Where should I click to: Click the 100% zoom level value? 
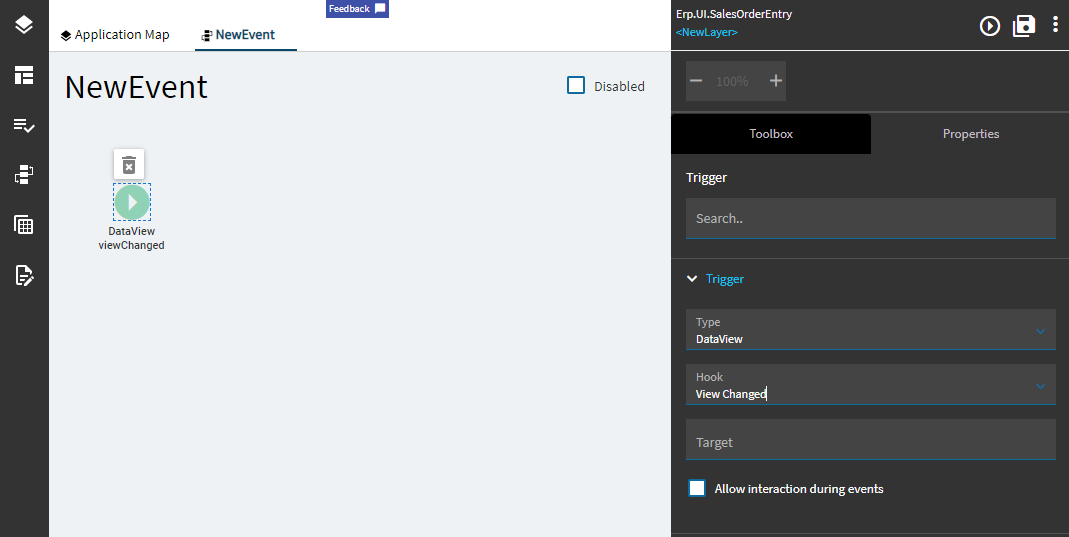click(732, 81)
